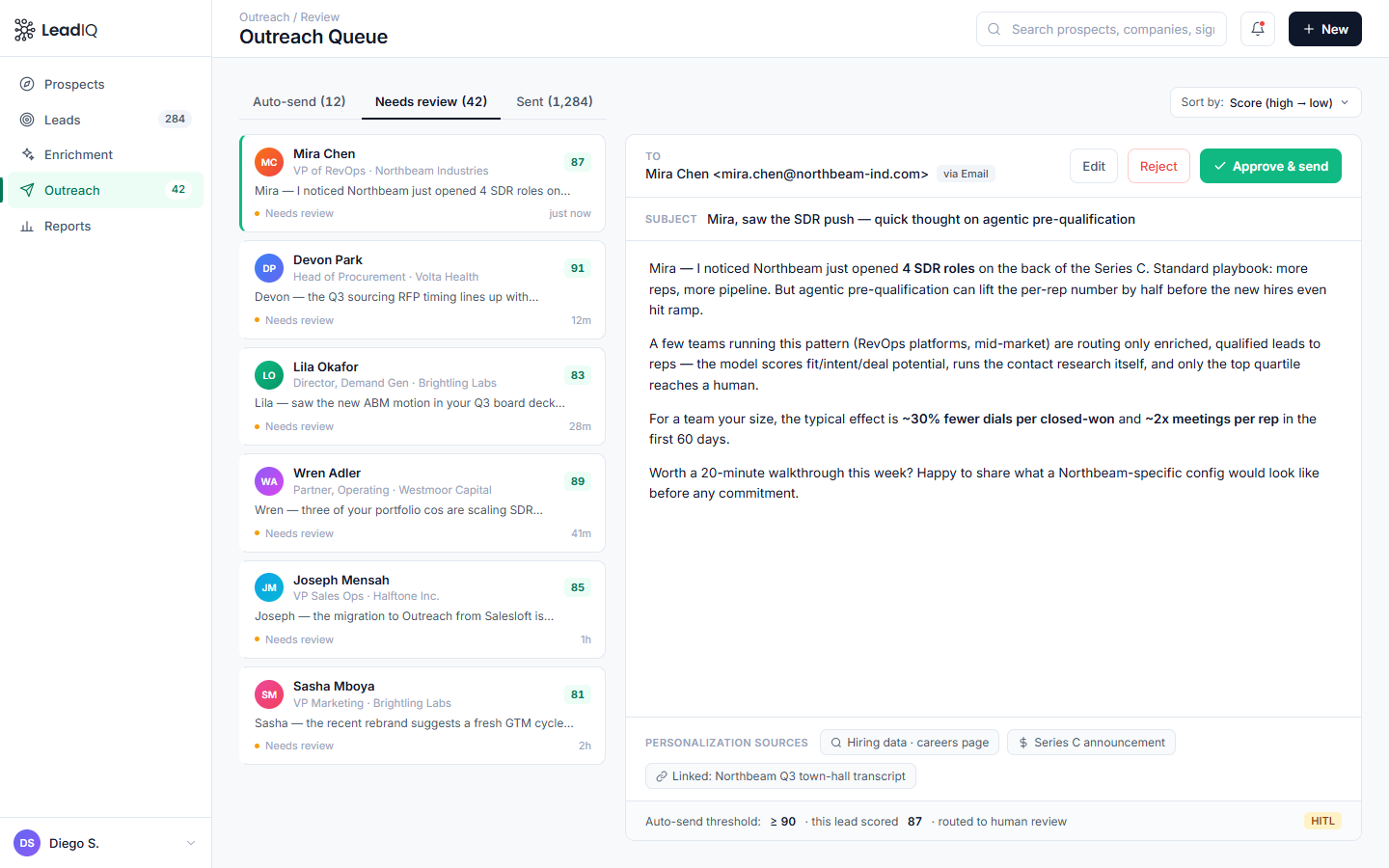The width and height of the screenshot is (1389, 868).
Task: Open Outreach paper-plane icon in sidebar
Action: tap(27, 190)
